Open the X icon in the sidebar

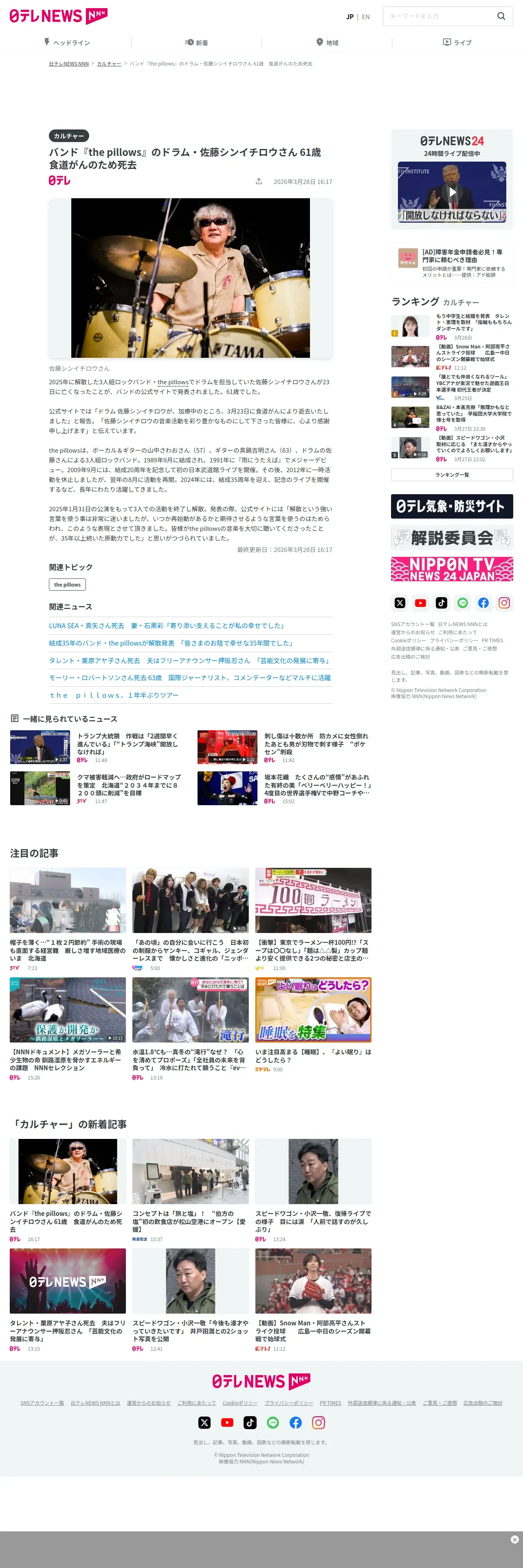pyautogui.click(x=400, y=602)
